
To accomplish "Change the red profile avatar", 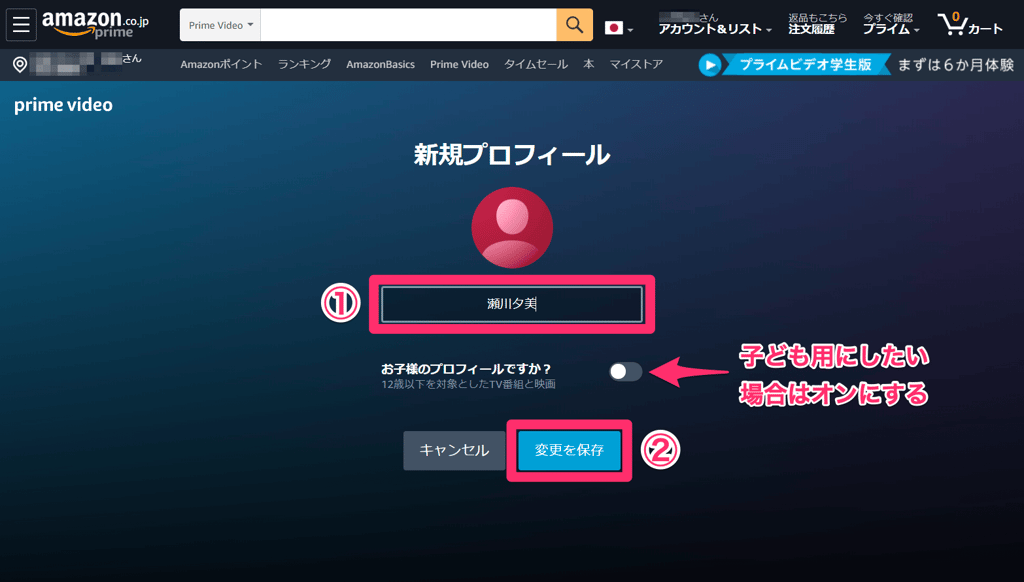I will (x=512, y=227).
